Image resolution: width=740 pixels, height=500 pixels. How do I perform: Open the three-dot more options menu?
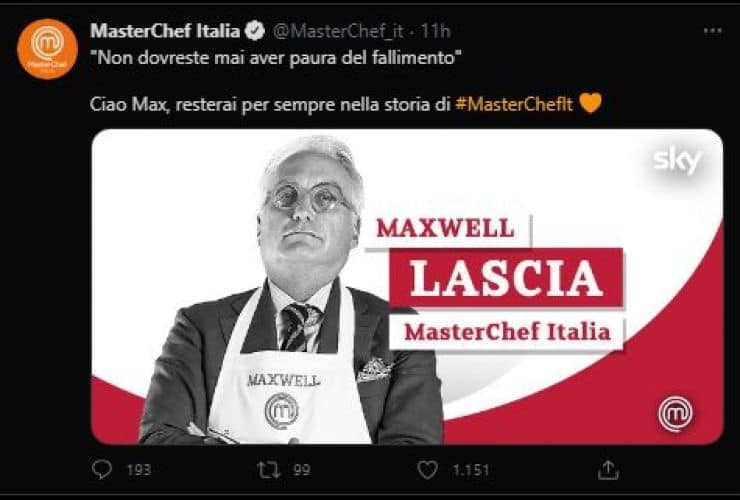point(712,31)
